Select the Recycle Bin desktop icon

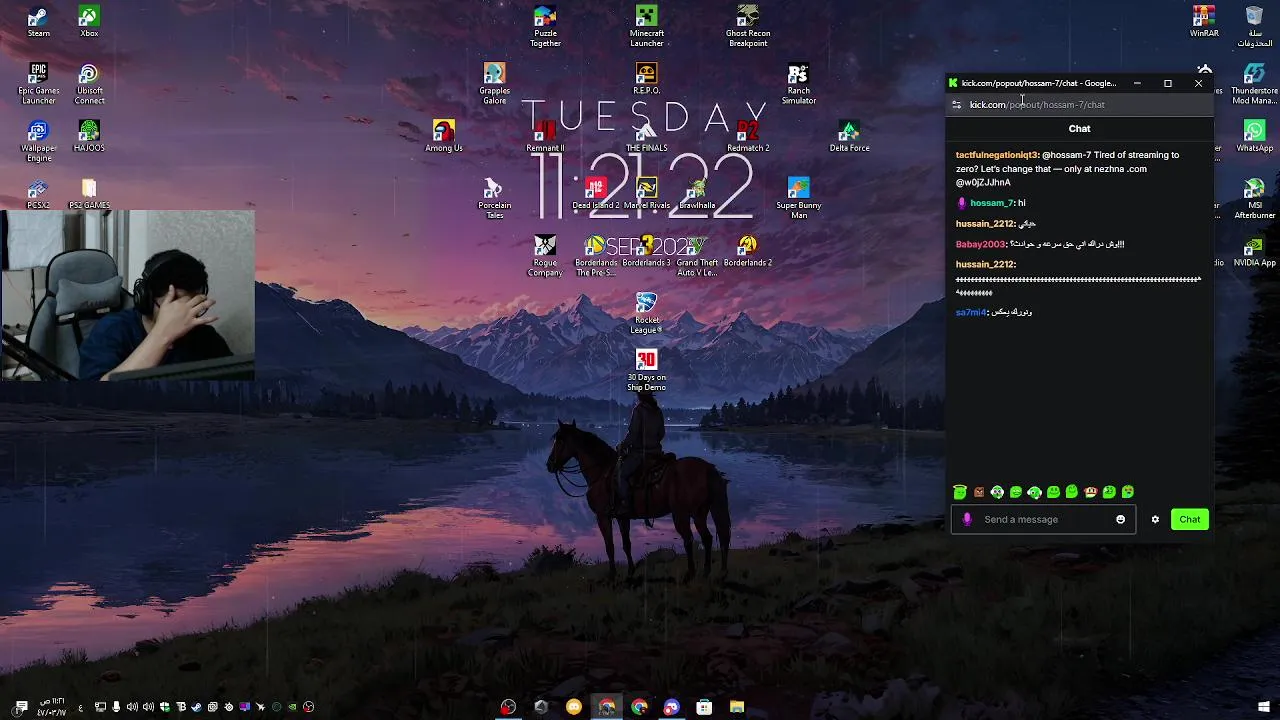pos(1254,27)
